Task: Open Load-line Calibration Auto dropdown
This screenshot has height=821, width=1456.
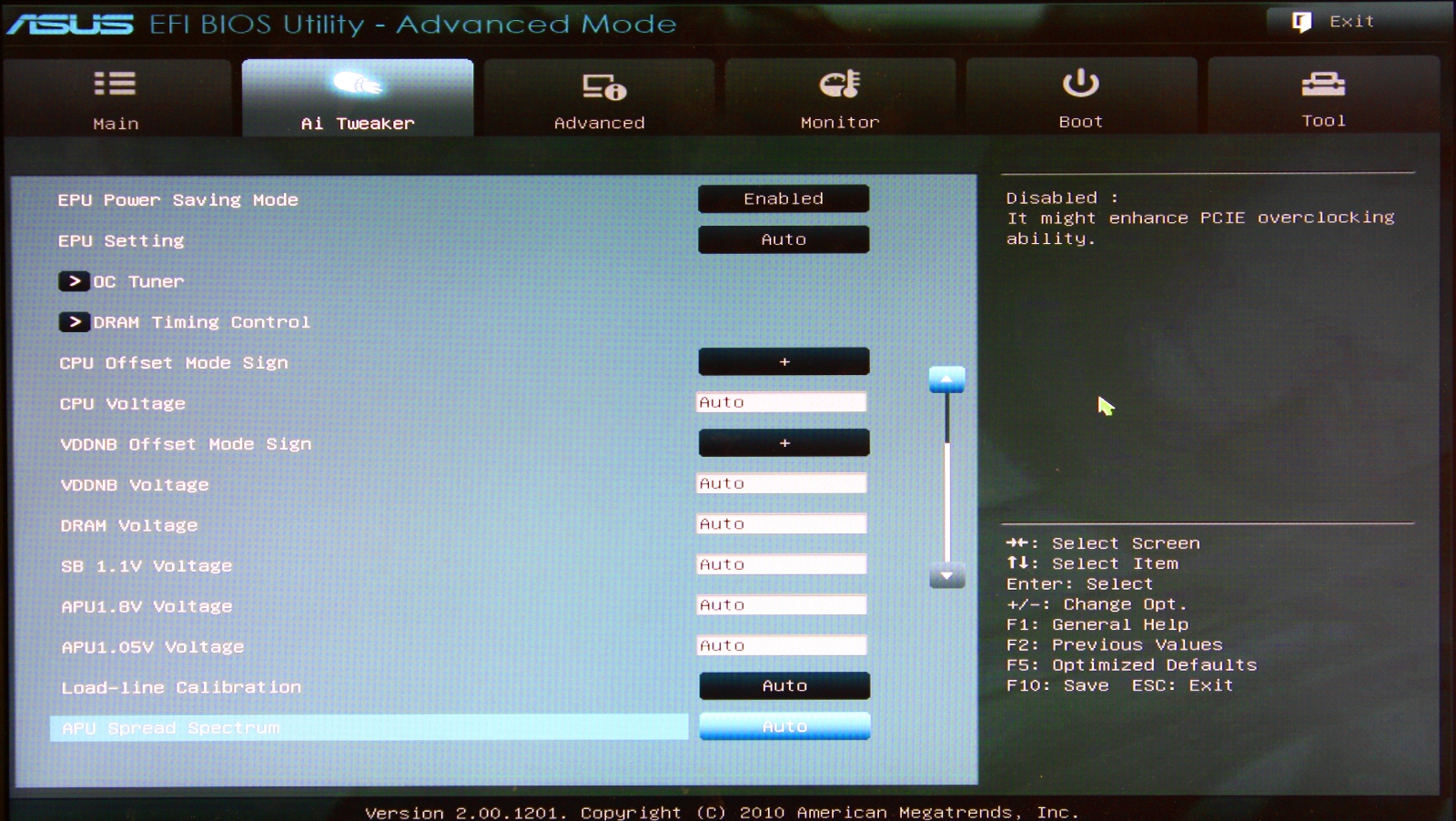Action: point(784,685)
